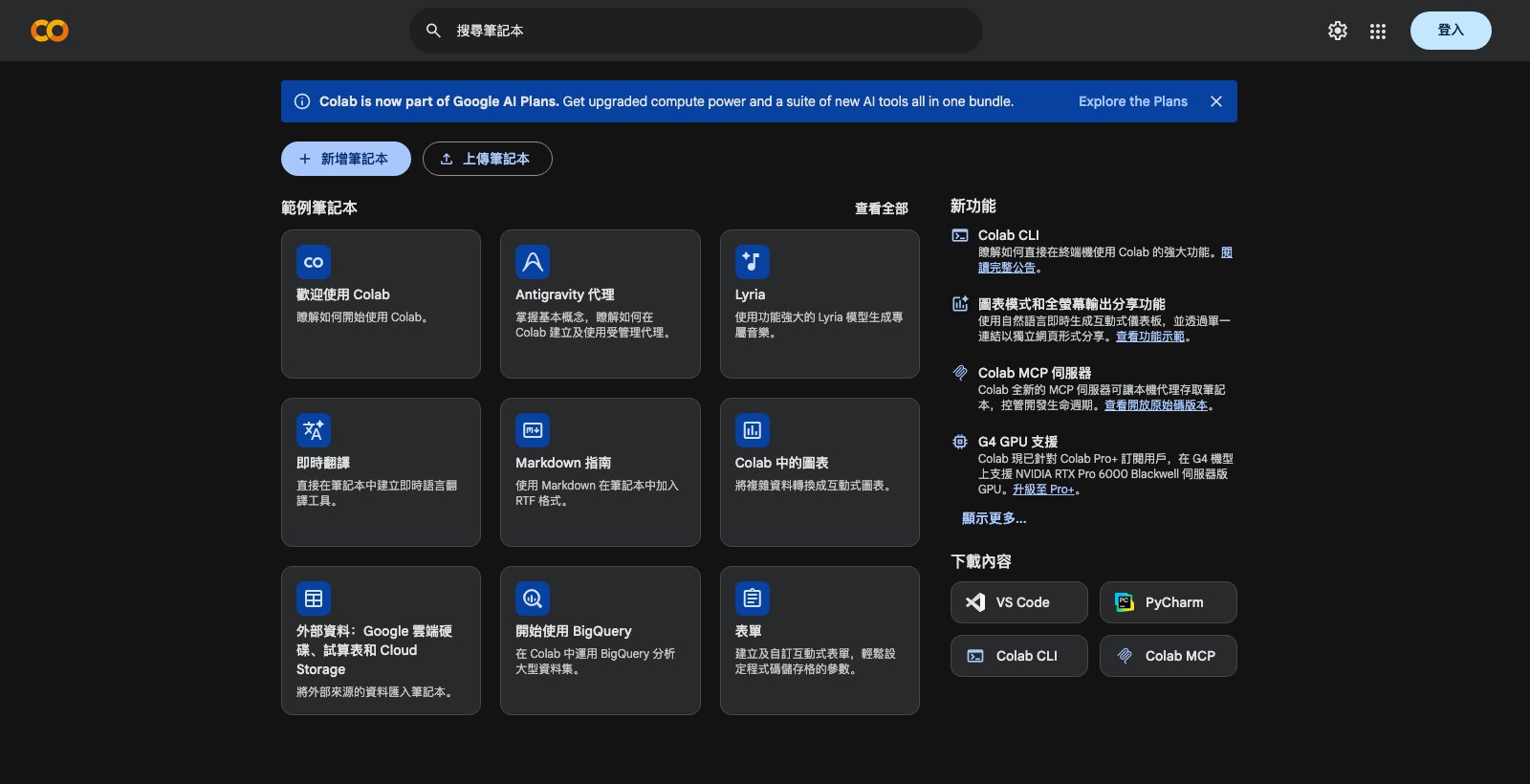Viewport: 1530px width, 784px height.
Task: Open the 開始使用 BigQuery card title
Action: 574,631
